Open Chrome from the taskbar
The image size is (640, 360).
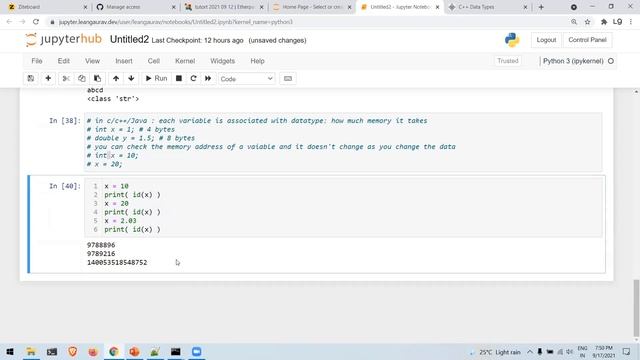(x=114, y=351)
